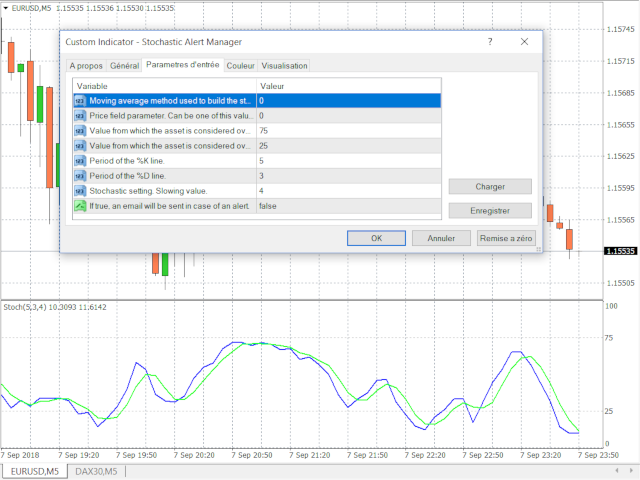Switch to the DAX30,M5 chart tab

pos(96,471)
